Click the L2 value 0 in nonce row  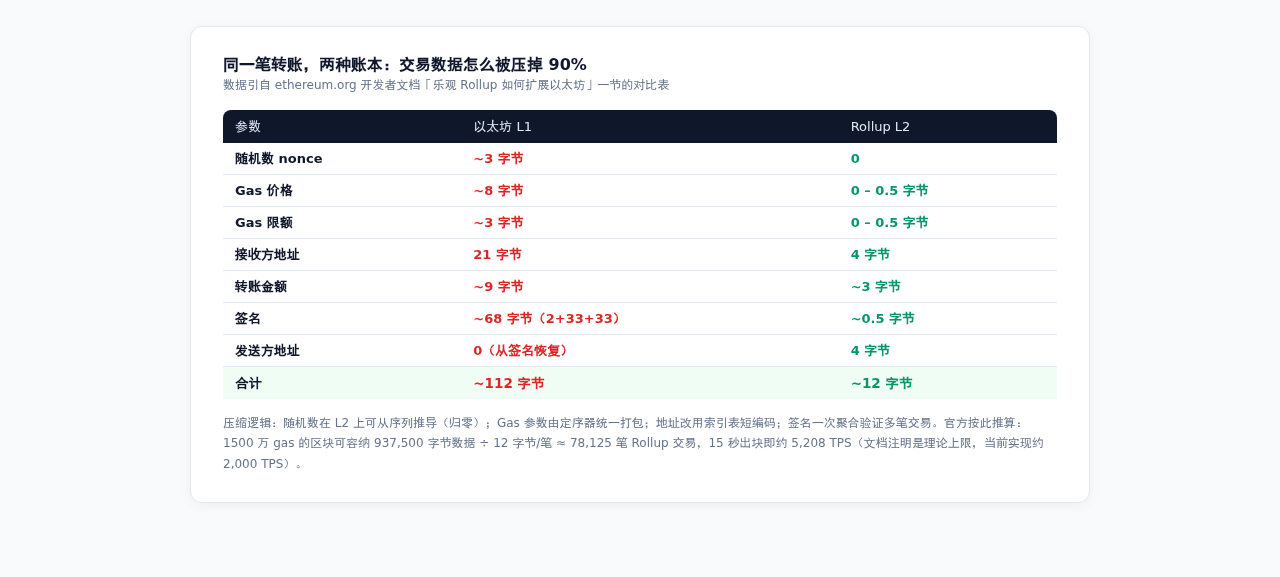pos(855,159)
